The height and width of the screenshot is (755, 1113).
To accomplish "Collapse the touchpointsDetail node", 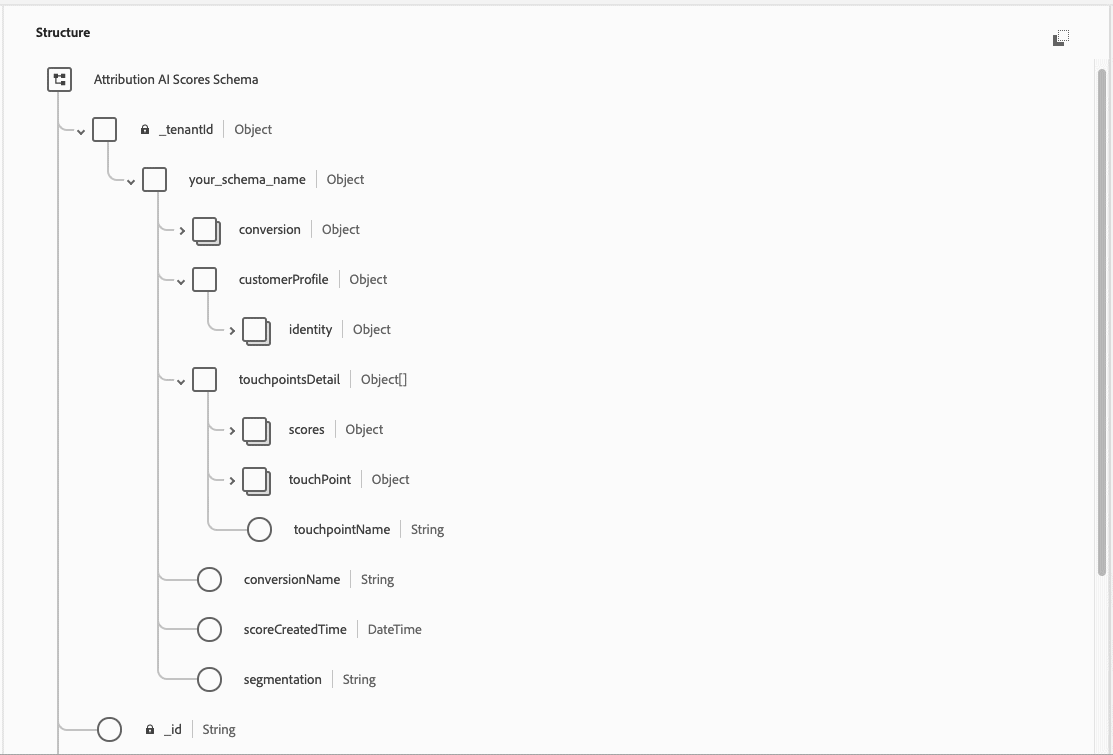I will pyautogui.click(x=181, y=380).
